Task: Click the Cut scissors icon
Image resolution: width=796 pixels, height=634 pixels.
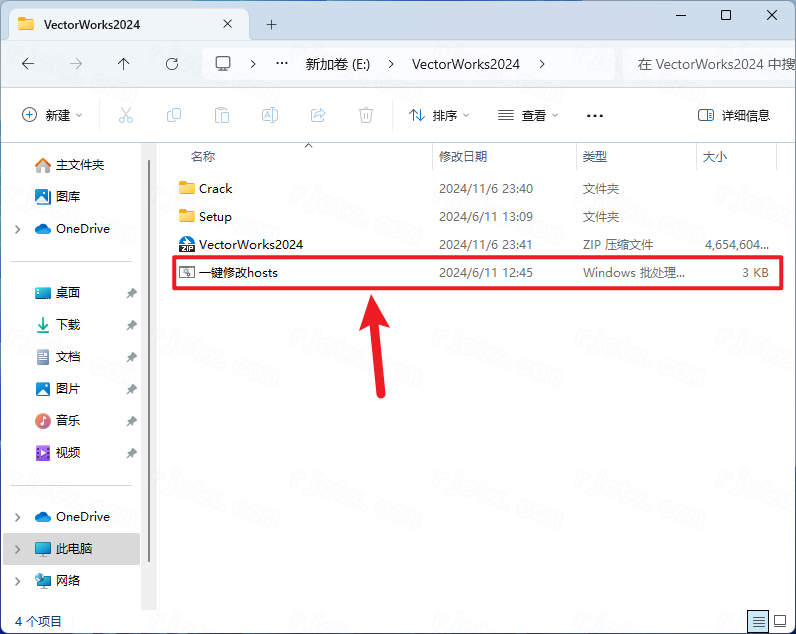Action: [126, 115]
